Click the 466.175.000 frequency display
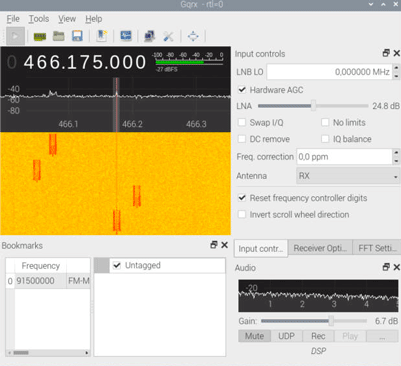Screen dimensions: 401x366 [x=85, y=62]
